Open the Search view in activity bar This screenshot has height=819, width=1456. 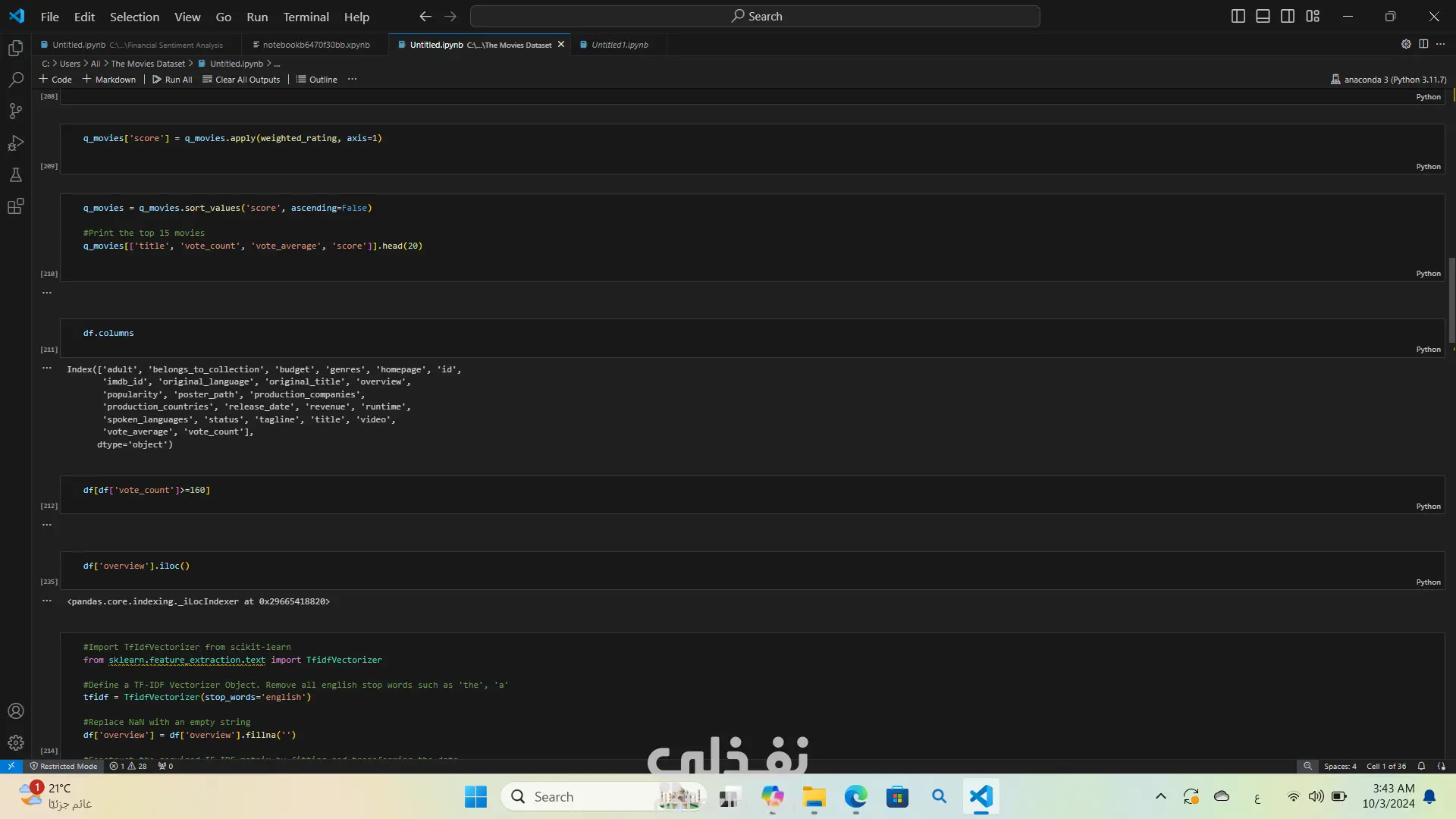click(16, 80)
